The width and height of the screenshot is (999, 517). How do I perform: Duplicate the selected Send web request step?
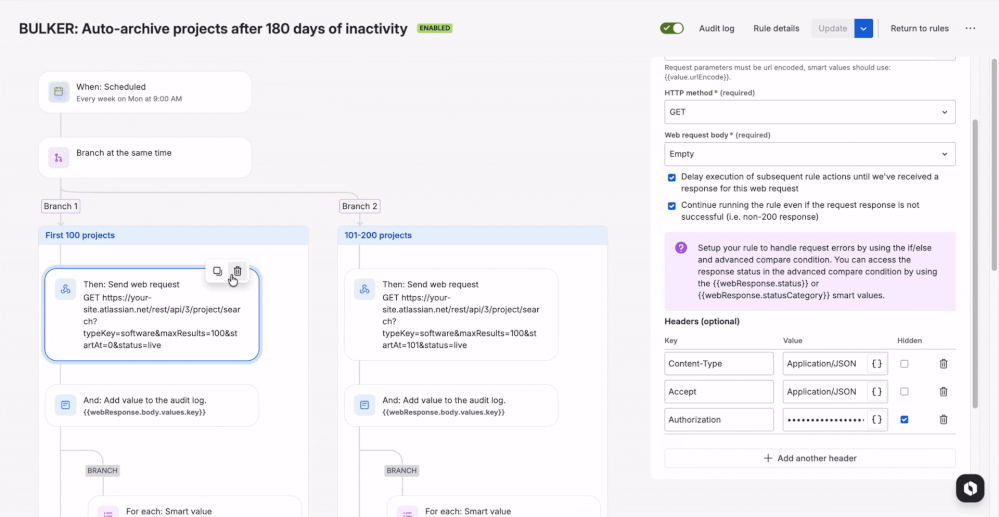217,271
